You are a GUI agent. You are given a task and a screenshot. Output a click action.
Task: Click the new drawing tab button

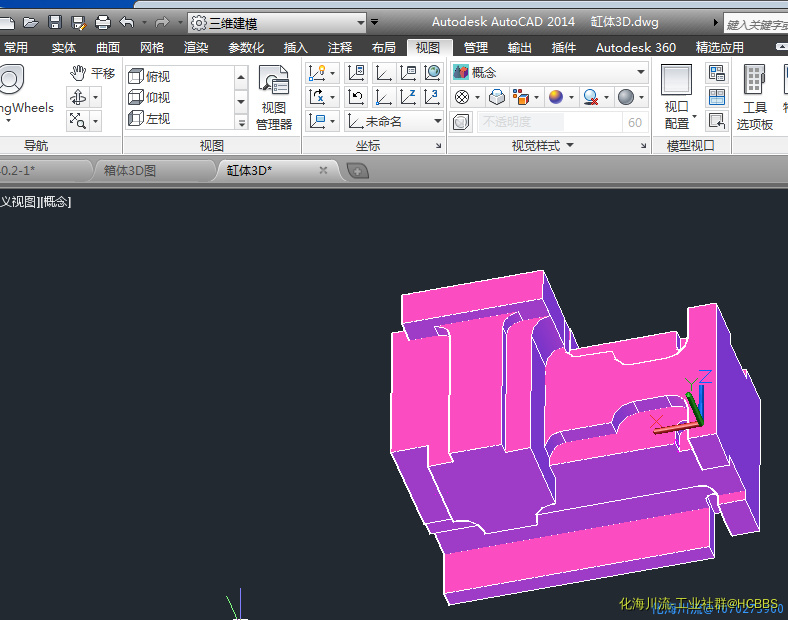point(358,171)
